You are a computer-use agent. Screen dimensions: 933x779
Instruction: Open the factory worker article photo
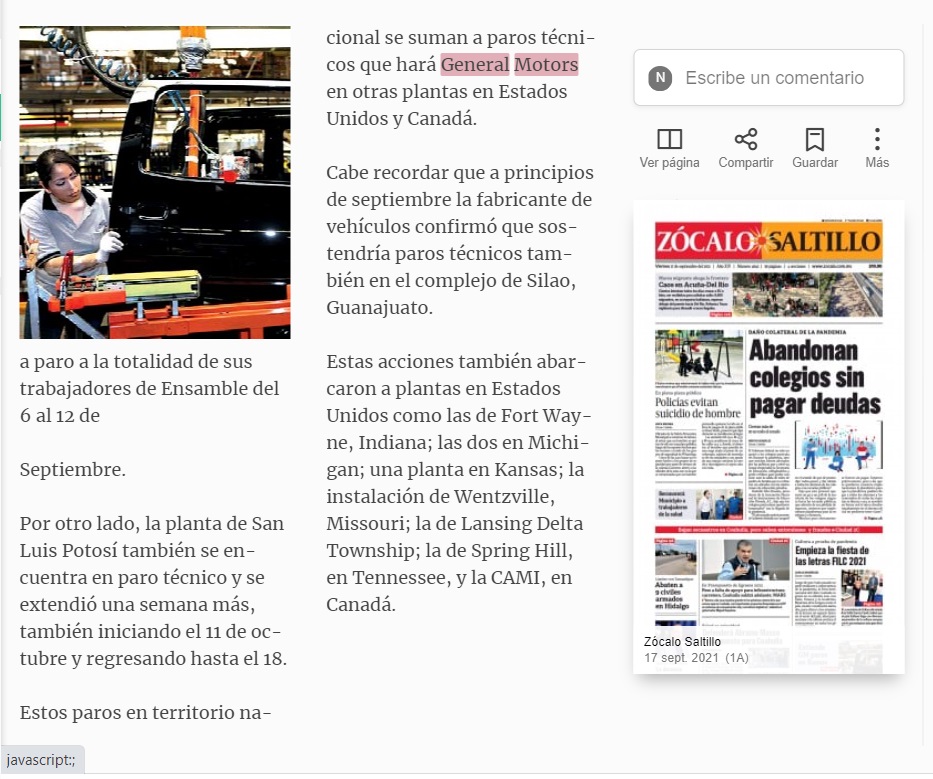[155, 182]
